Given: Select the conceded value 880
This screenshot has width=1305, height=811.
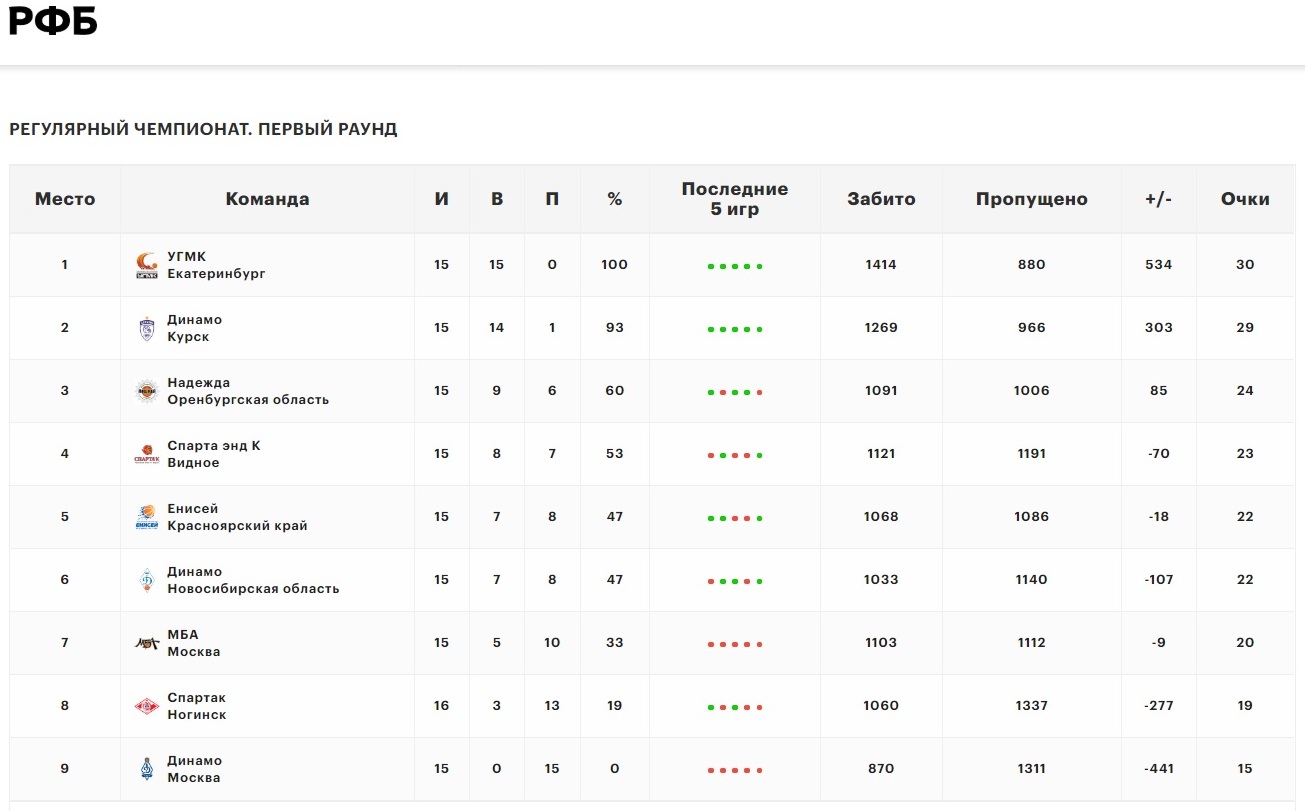Looking at the screenshot, I should click(x=1032, y=265).
